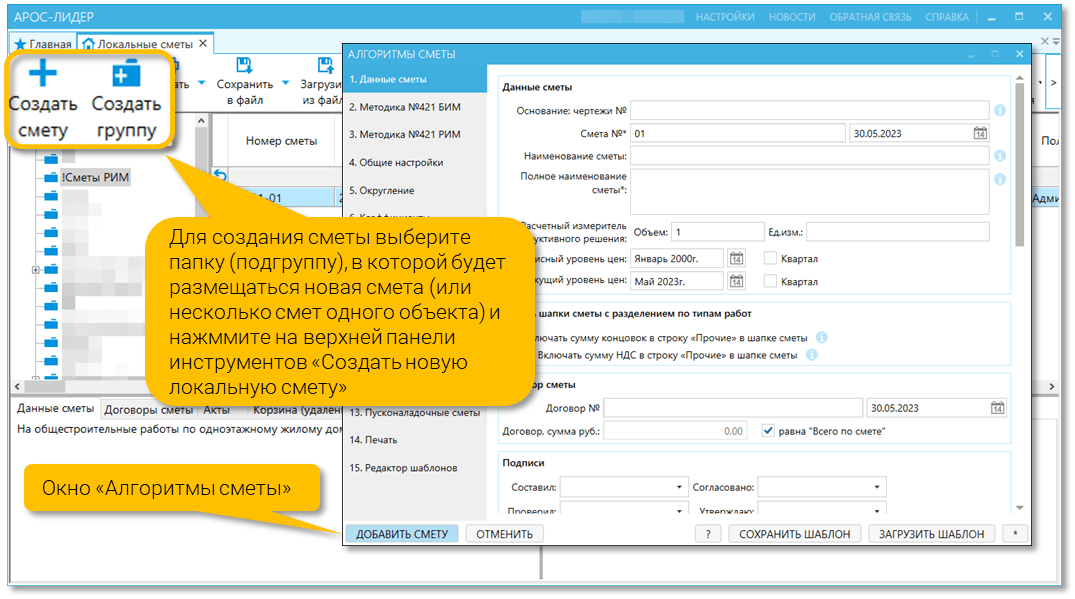Switch to the Акты tab
The width and height of the screenshot is (1075, 599).
pyautogui.click(x=217, y=410)
